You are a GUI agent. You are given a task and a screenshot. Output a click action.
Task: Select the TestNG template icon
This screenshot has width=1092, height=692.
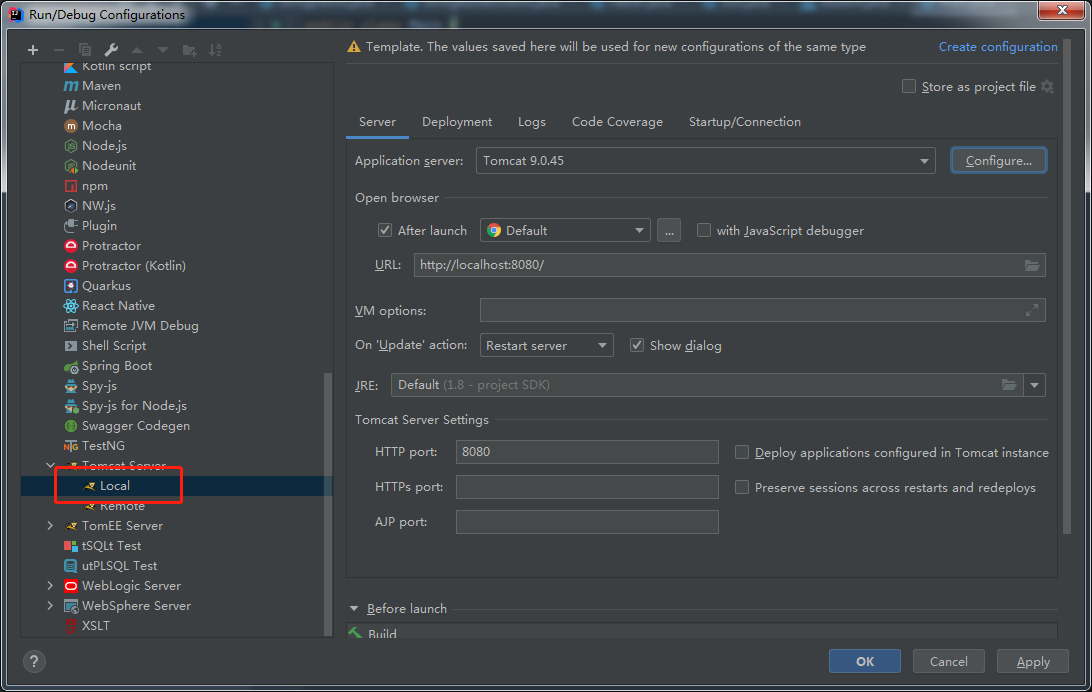click(70, 446)
